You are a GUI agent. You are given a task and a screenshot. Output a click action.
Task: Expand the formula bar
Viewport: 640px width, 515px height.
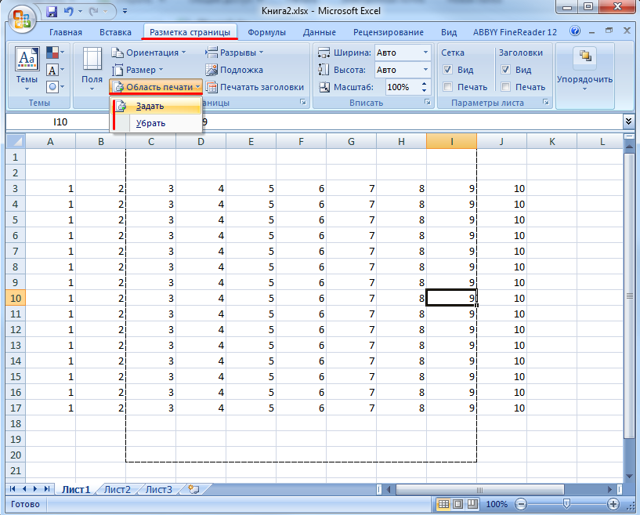click(x=628, y=121)
